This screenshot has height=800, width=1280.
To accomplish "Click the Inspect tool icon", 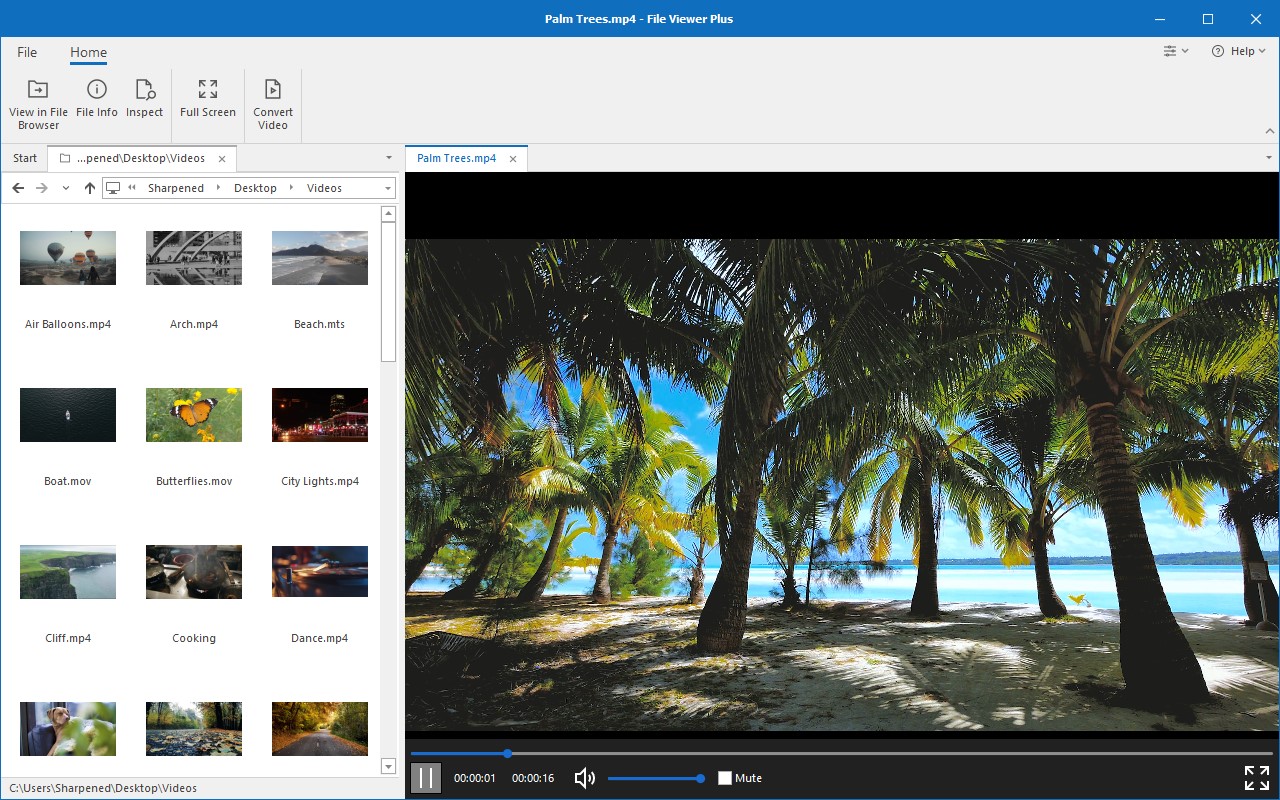I will [x=144, y=90].
